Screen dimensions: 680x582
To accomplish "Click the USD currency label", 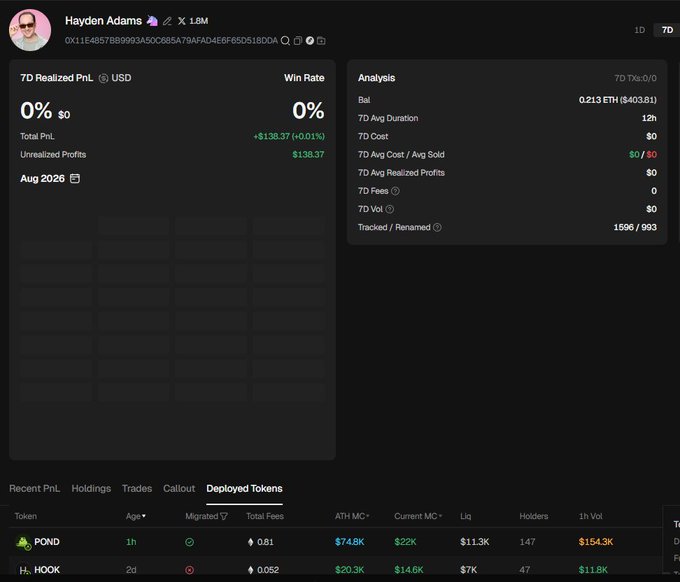I will (121, 78).
